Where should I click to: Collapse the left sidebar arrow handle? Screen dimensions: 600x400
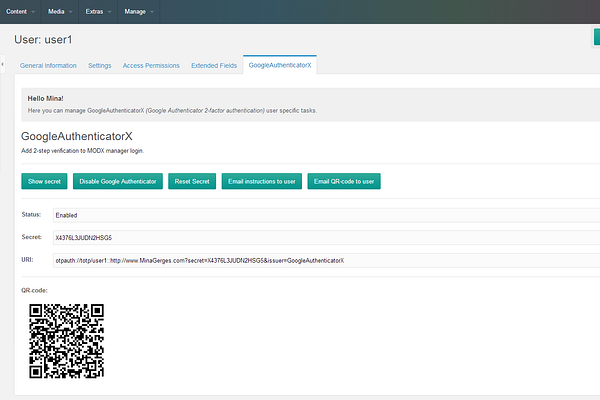(2, 64)
